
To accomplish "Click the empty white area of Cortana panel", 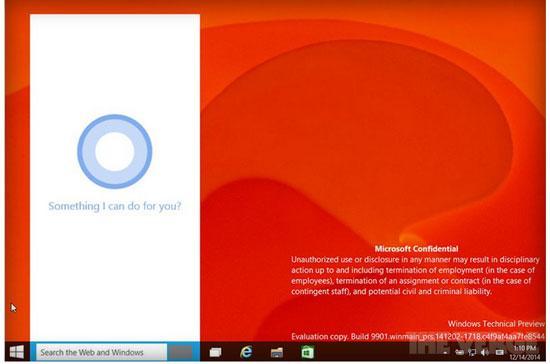I will pyautogui.click(x=115, y=274).
